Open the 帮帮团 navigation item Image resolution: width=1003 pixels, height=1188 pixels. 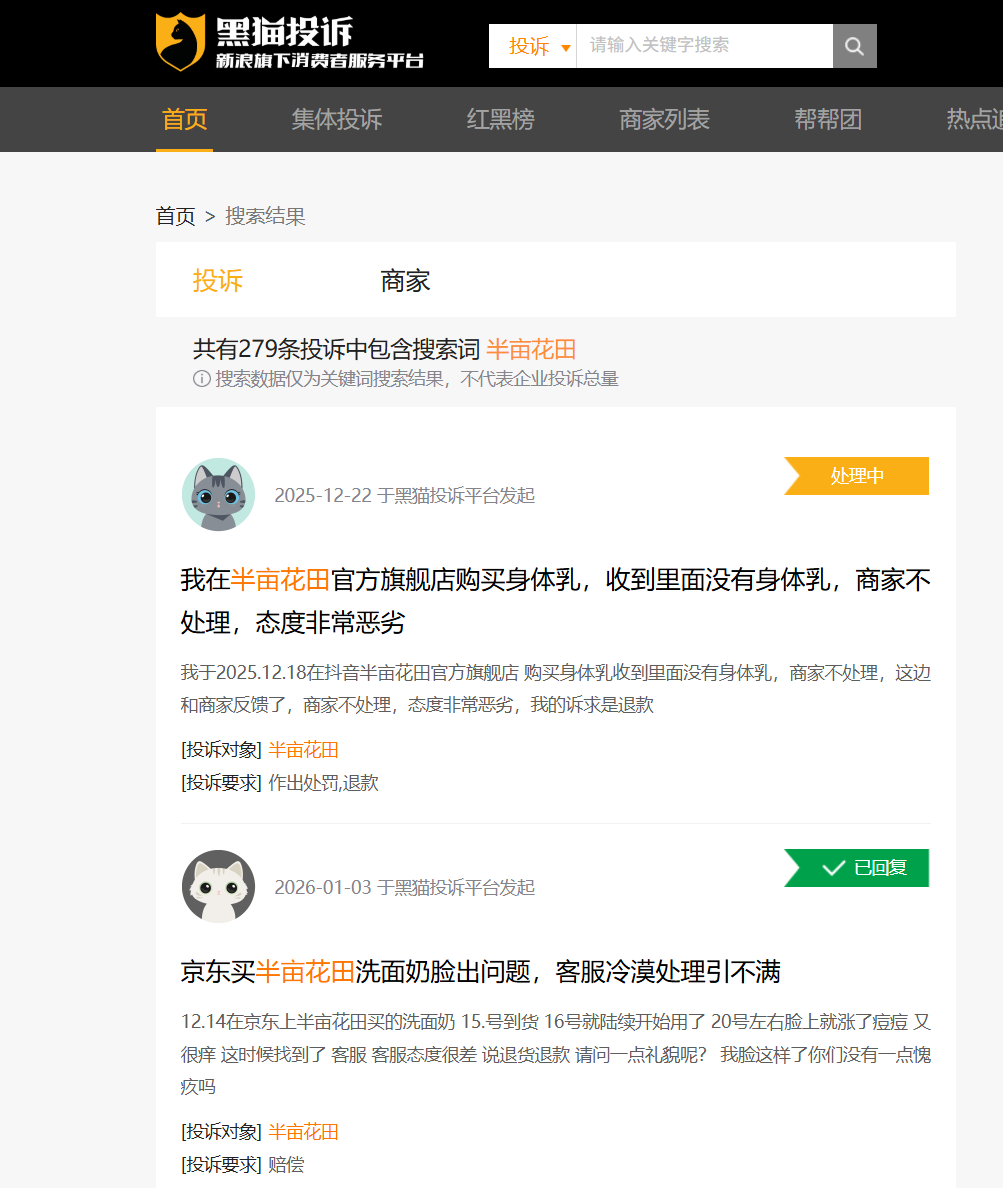828,120
